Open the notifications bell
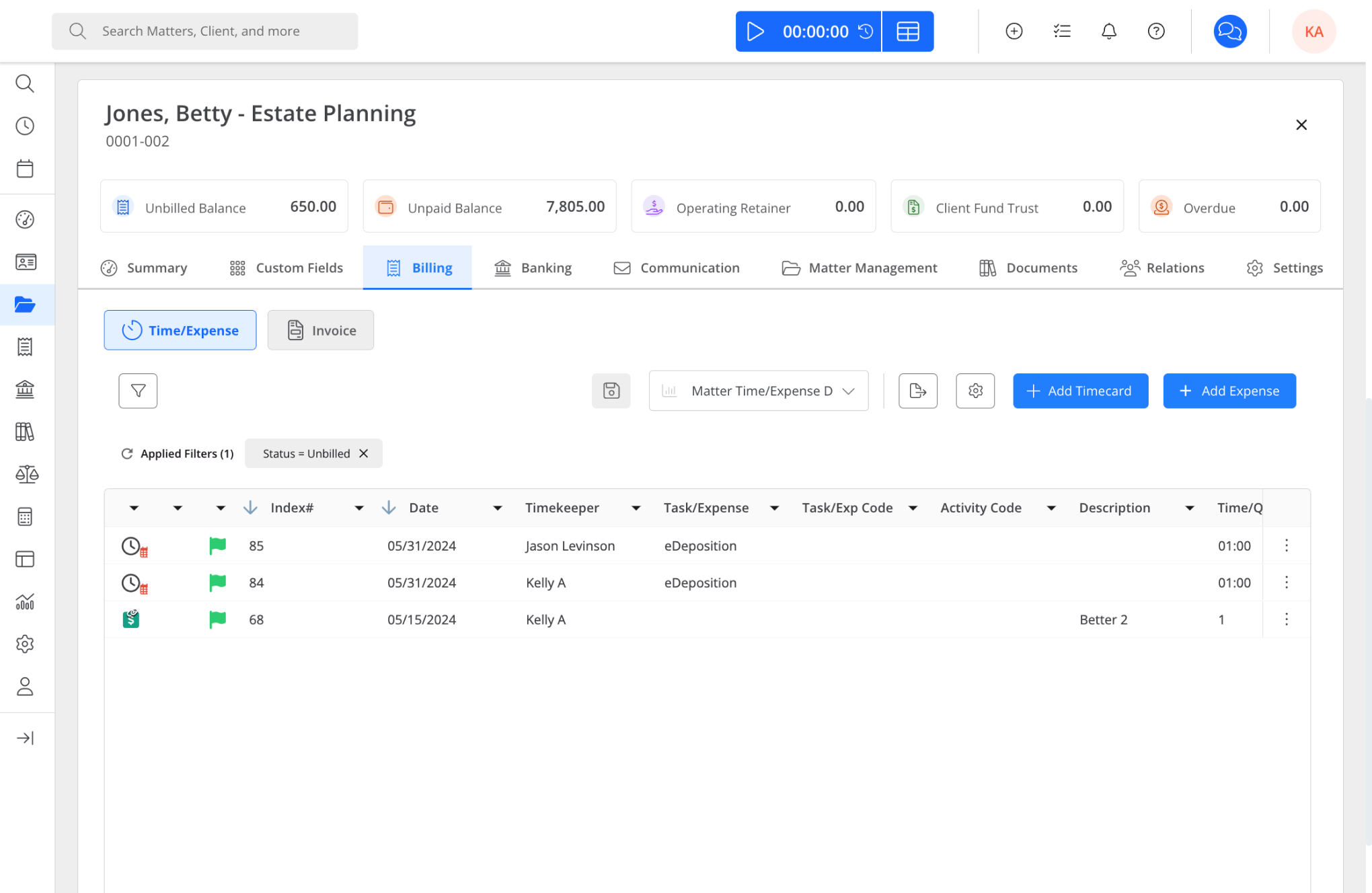This screenshot has height=893, width=1372. tap(1108, 31)
